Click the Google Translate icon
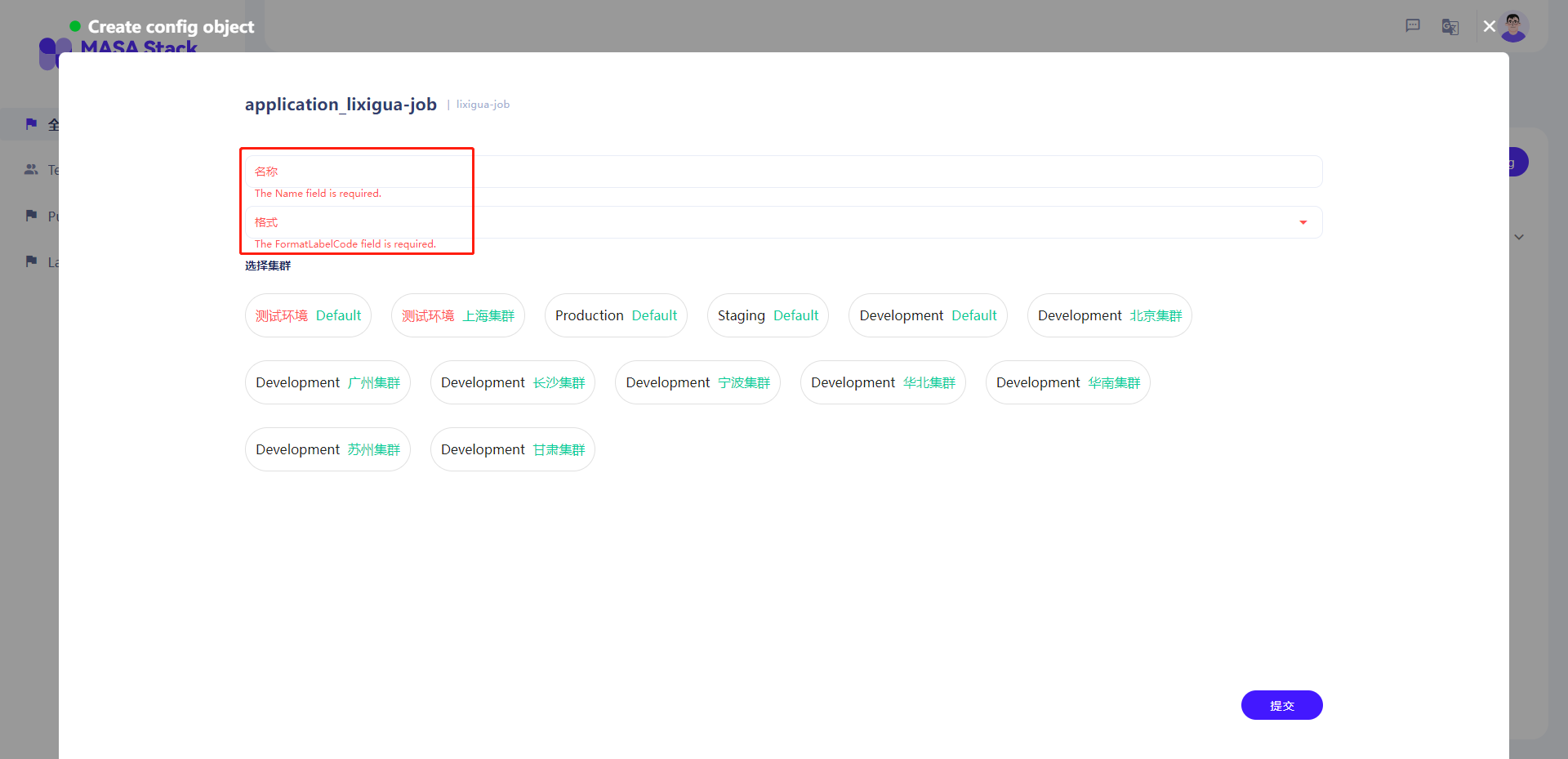 (x=1450, y=26)
